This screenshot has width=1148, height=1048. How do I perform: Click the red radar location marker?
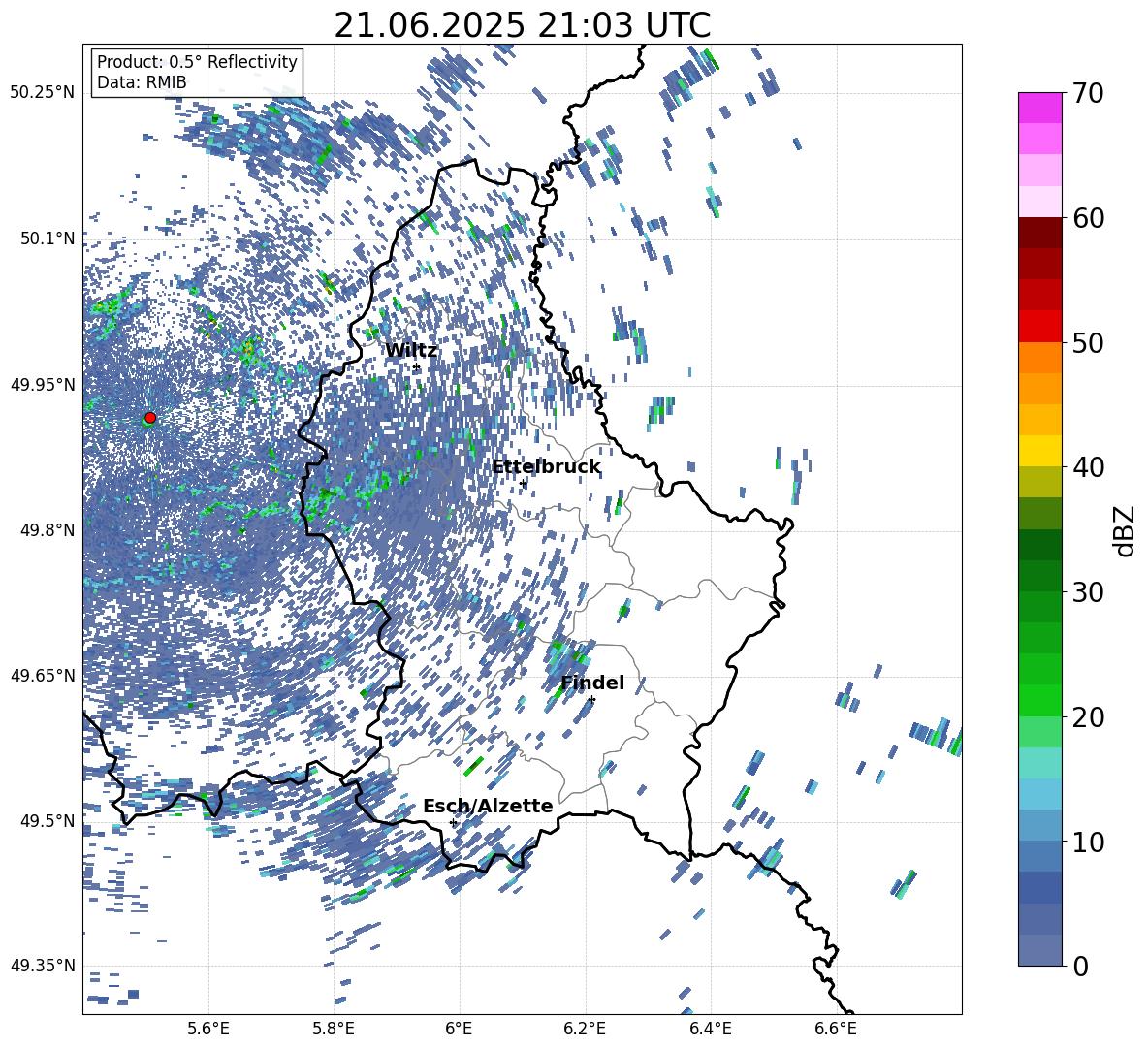click(150, 417)
